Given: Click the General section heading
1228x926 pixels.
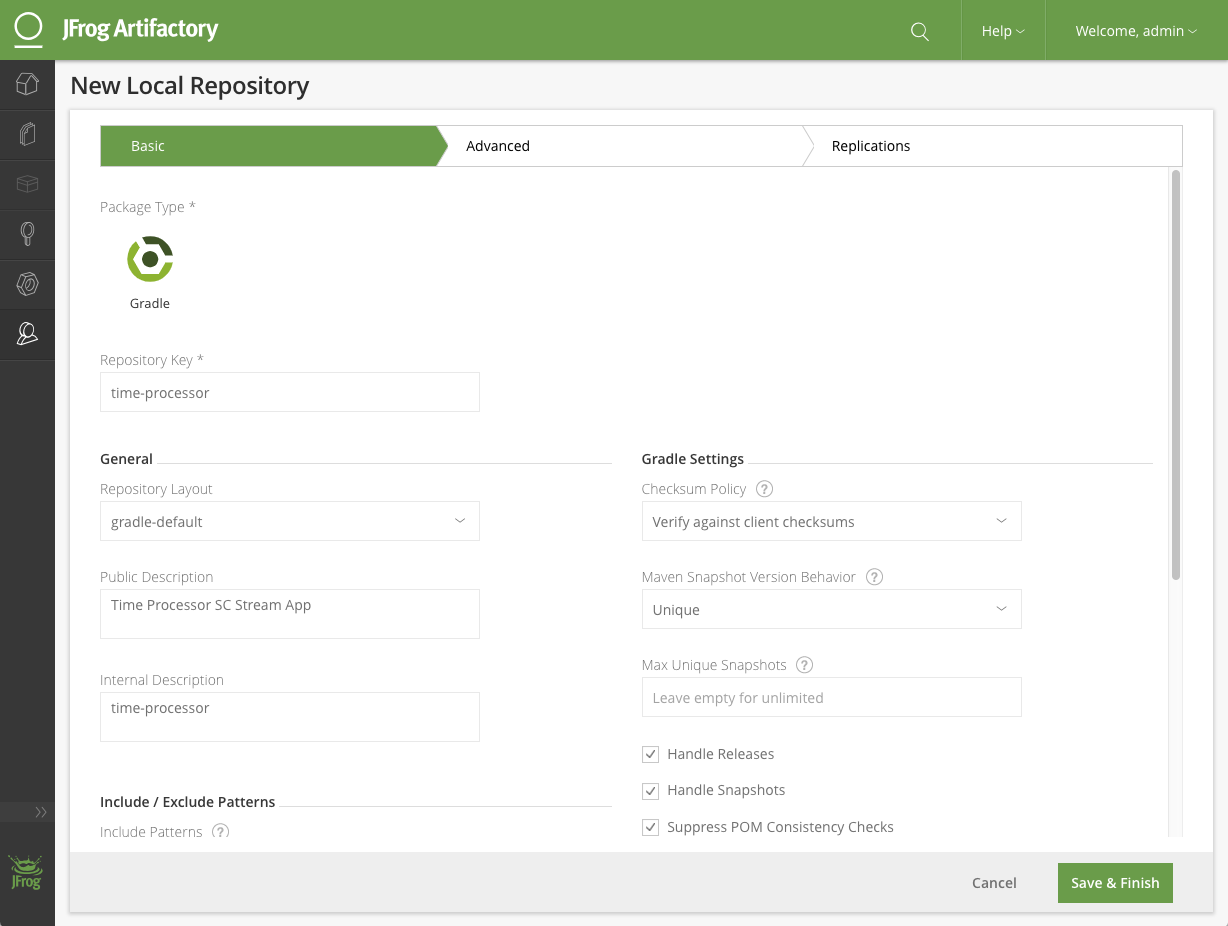Looking at the screenshot, I should pyautogui.click(x=127, y=459).
